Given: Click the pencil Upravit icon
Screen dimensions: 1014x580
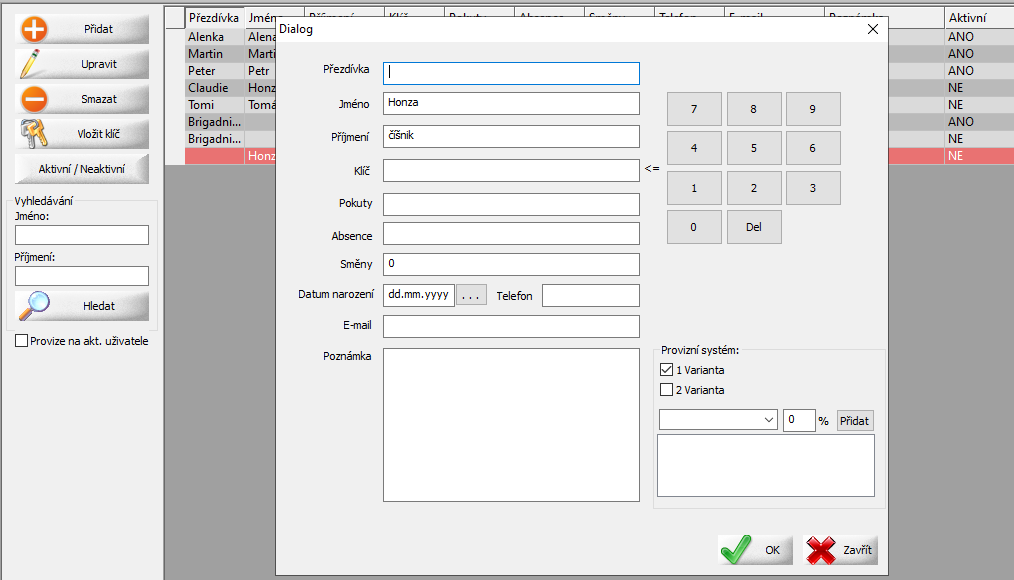Looking at the screenshot, I should tap(35, 64).
